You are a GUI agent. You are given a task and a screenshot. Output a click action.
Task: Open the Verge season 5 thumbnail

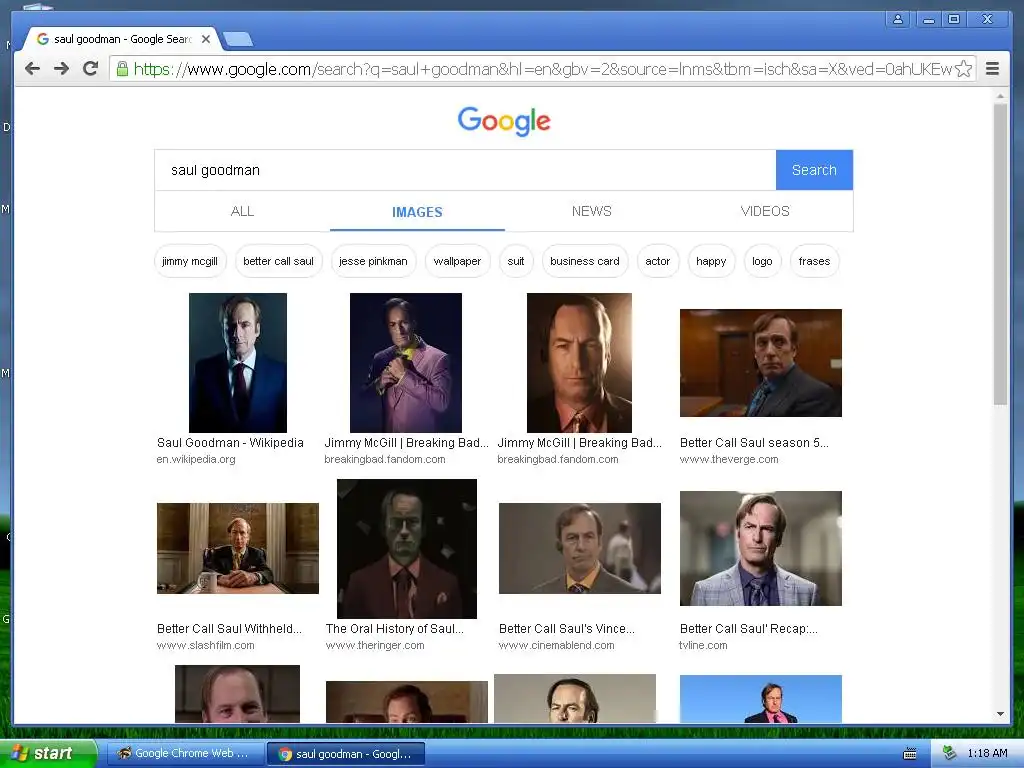click(761, 363)
